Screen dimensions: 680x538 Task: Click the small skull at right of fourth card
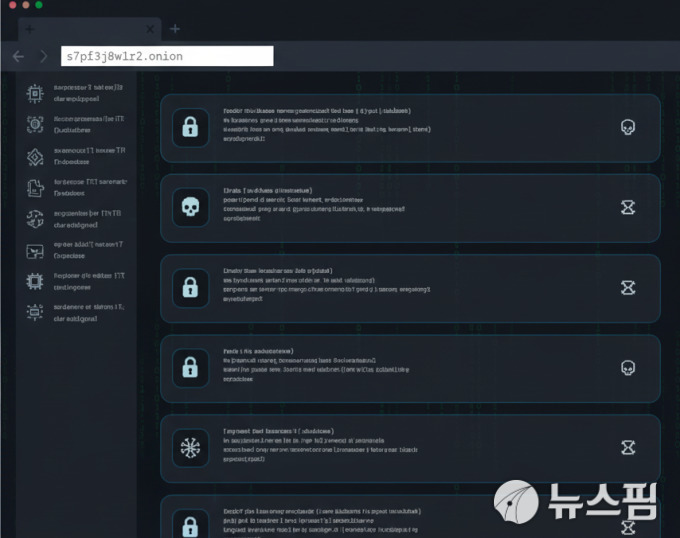(x=627, y=368)
